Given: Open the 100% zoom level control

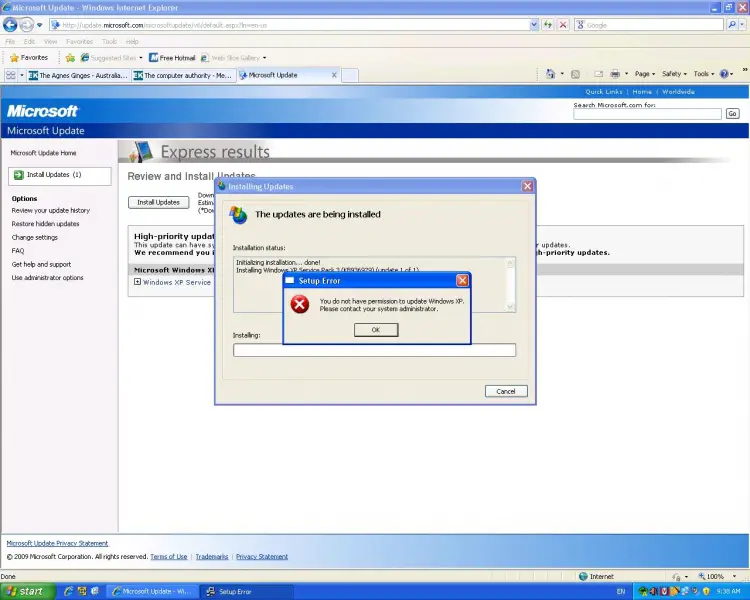Looking at the screenshot, I should pos(716,577).
